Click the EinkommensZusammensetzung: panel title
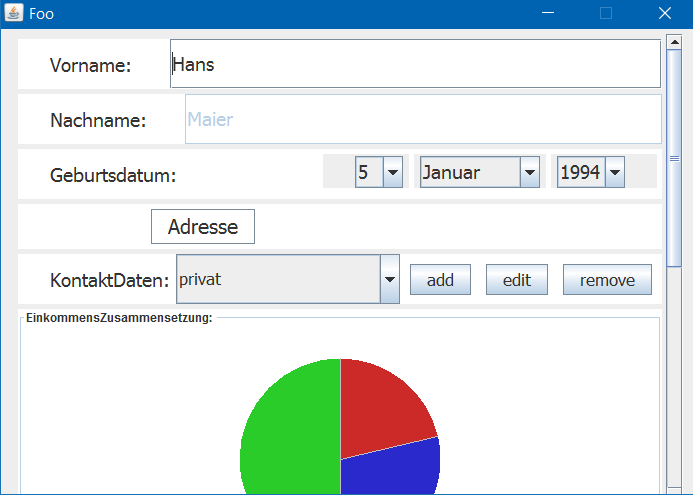The image size is (693, 495). (119, 318)
